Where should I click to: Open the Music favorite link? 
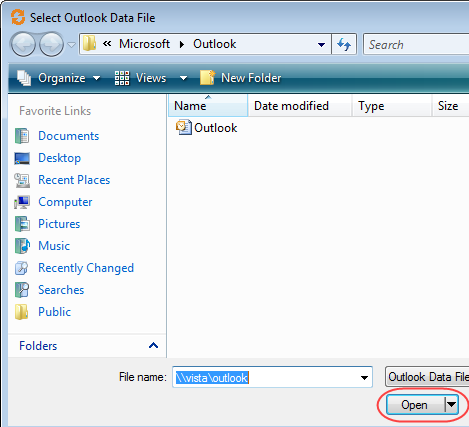click(54, 246)
